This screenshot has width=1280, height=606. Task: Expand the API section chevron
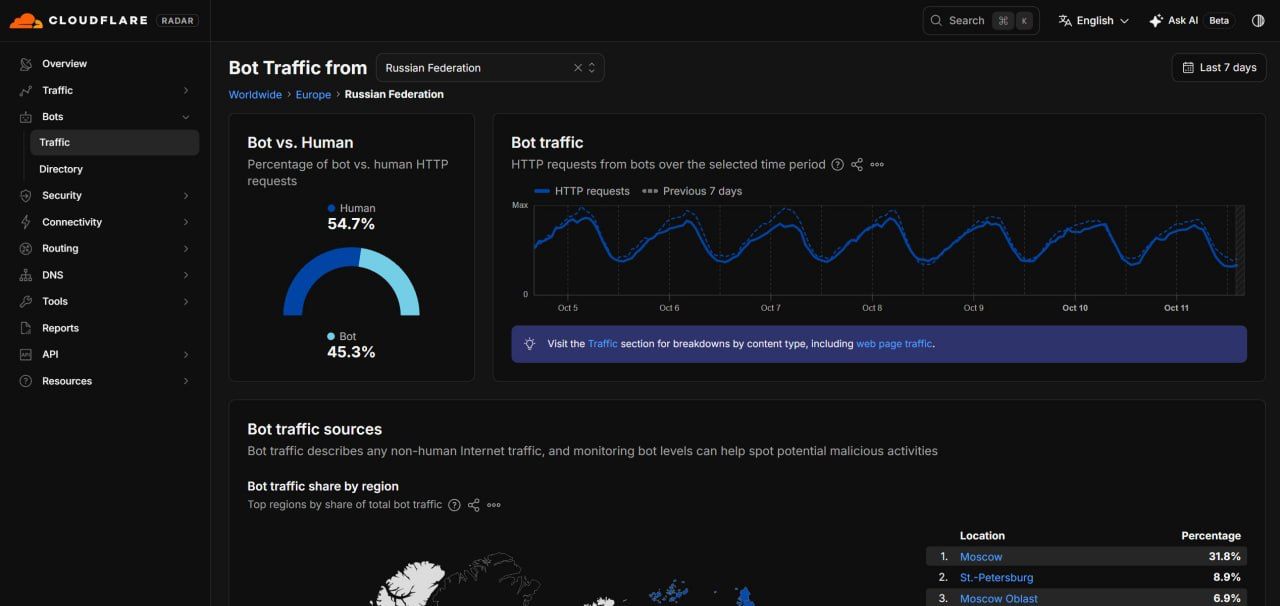(x=186, y=355)
